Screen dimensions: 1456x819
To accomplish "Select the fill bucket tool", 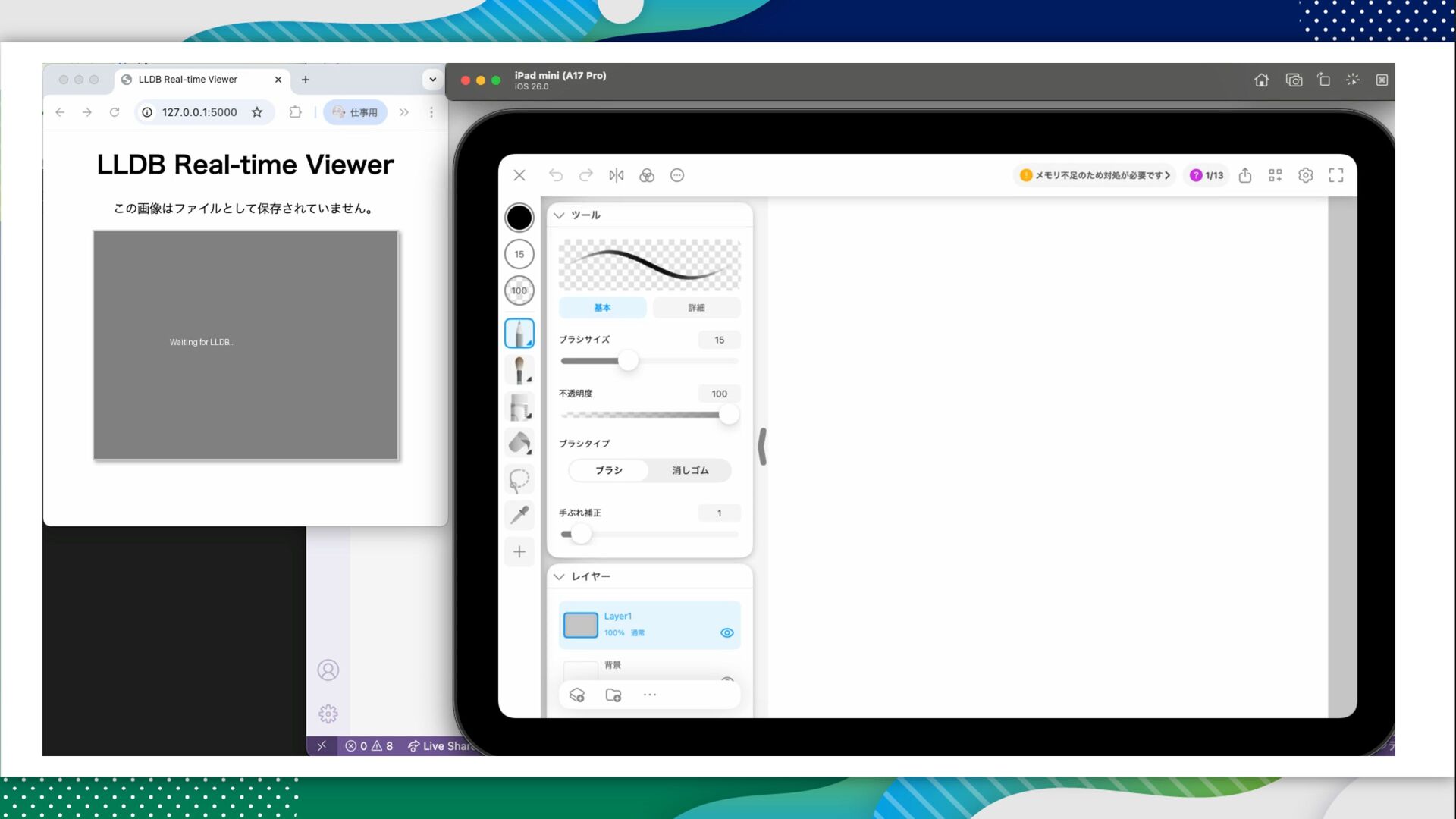I will 519,443.
